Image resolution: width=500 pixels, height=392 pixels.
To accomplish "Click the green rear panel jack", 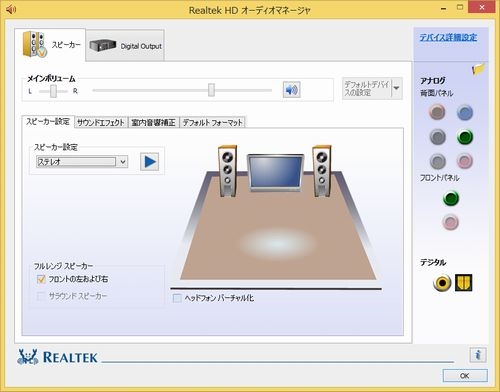I will click(465, 137).
